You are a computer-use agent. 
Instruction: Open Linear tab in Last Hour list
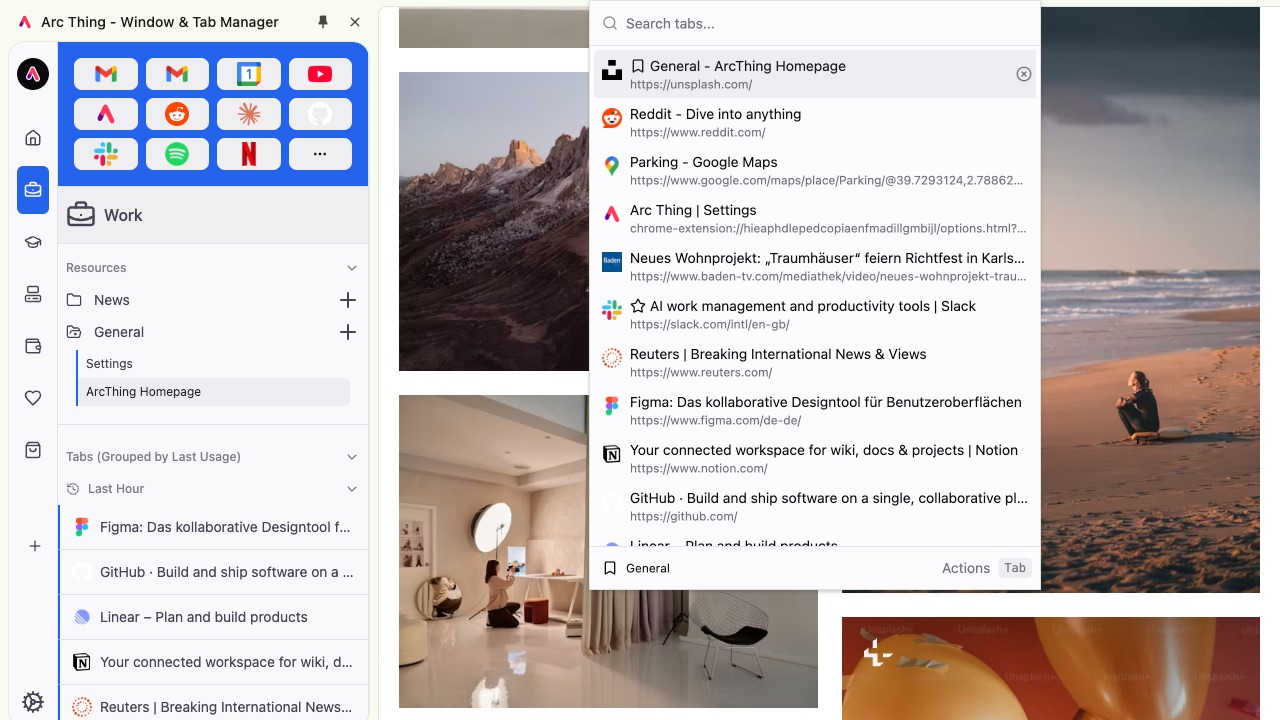[x=213, y=617]
